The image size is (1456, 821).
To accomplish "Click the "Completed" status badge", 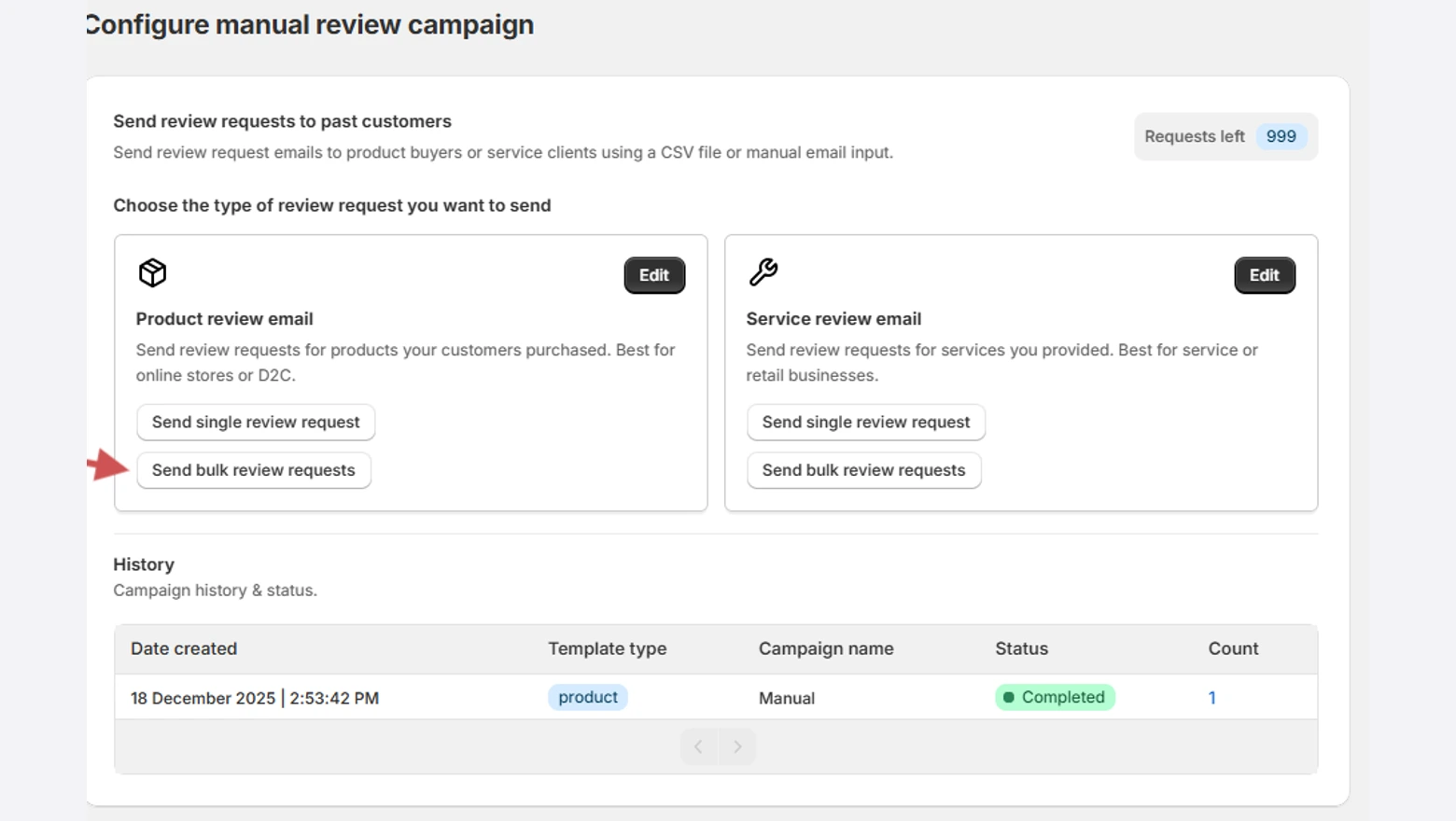I will point(1055,697).
